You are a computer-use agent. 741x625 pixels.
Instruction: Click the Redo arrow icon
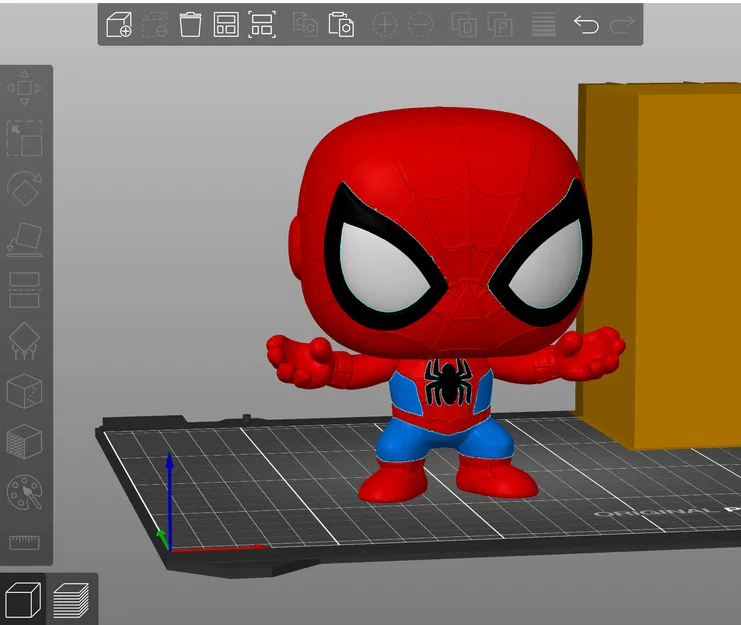[x=621, y=25]
